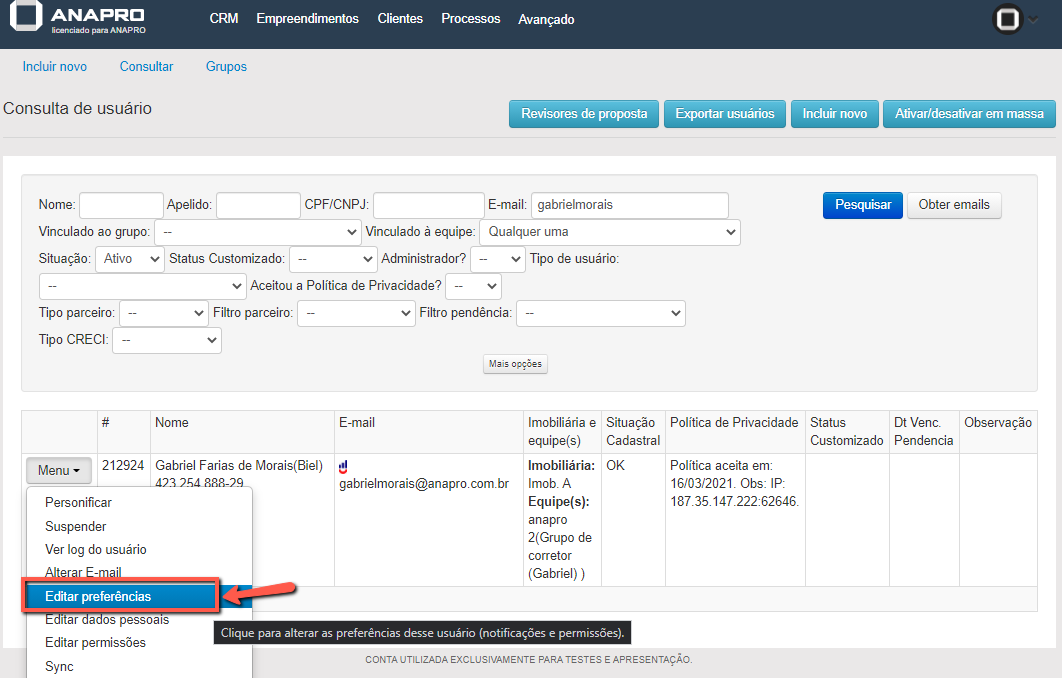
Task: Open the Grupos link
Action: (x=226, y=67)
